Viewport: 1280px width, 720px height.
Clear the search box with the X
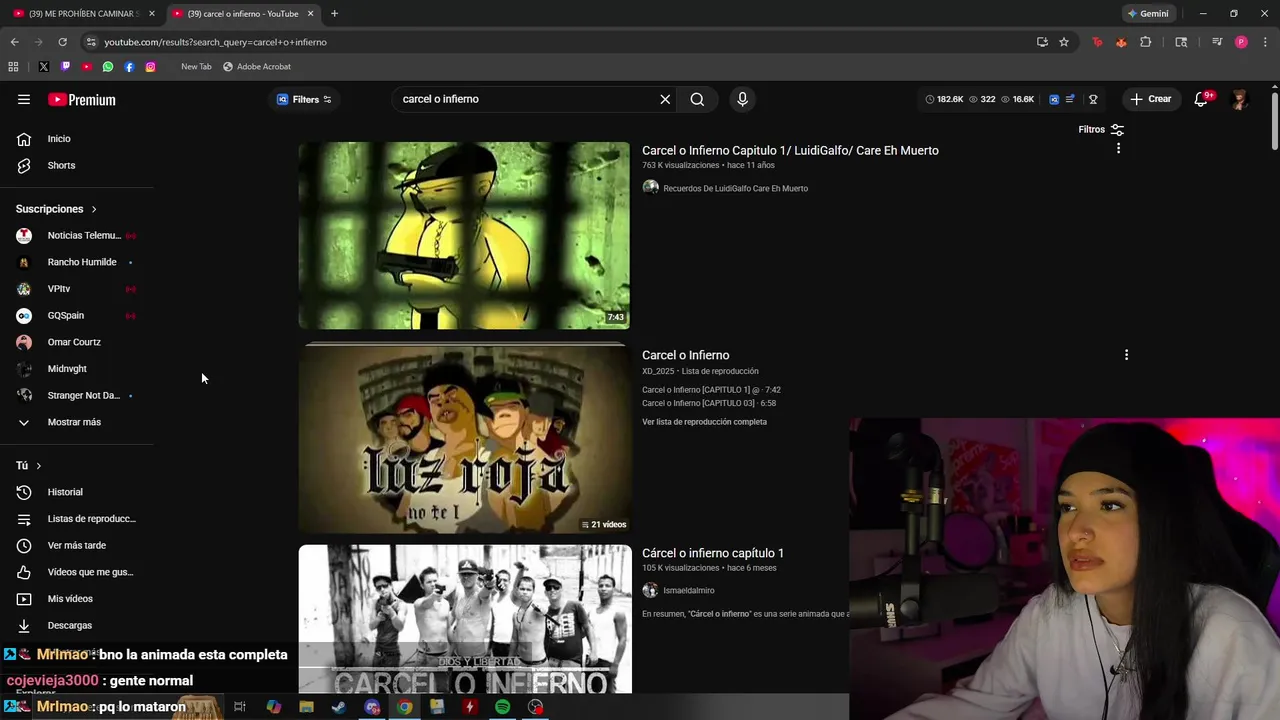665,99
